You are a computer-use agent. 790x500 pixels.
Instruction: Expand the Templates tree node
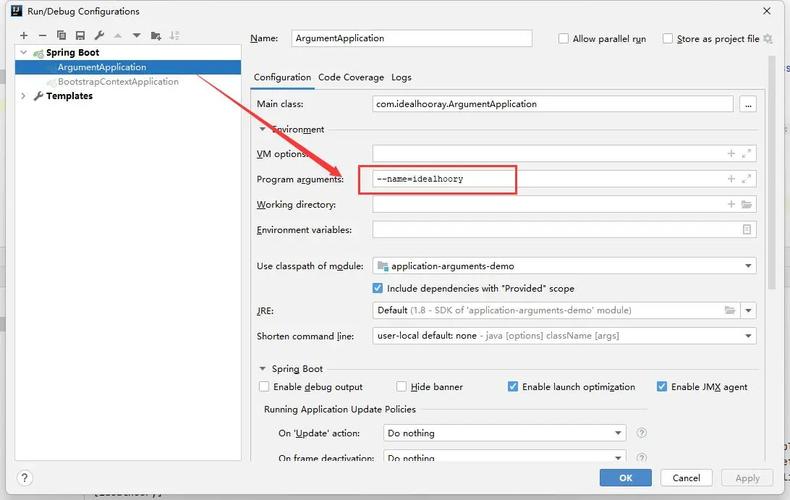(23, 96)
